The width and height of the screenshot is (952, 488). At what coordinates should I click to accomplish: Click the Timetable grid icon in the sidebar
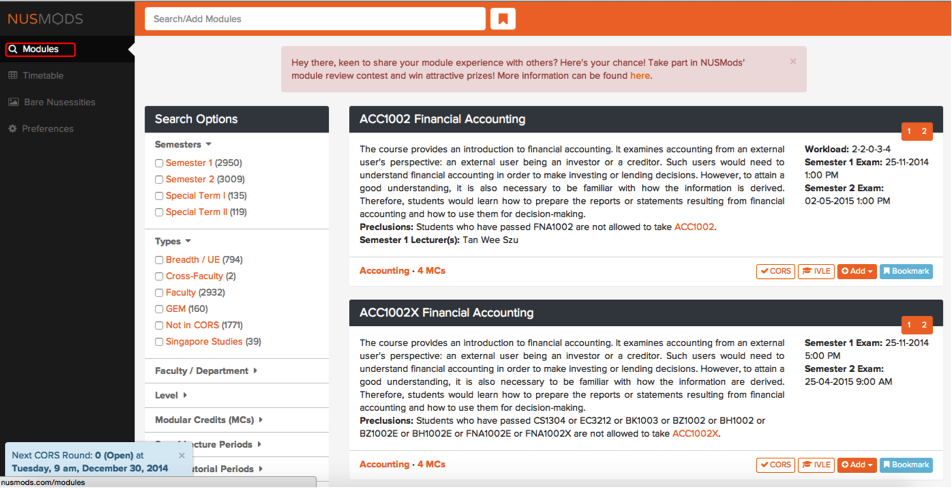point(13,75)
